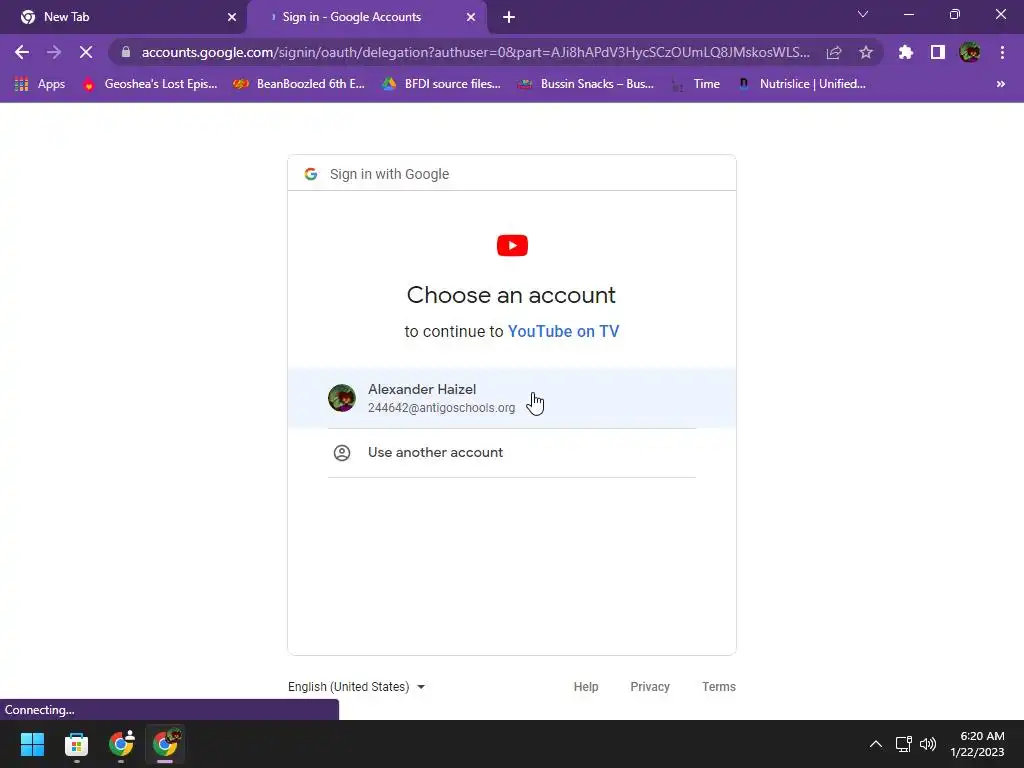Show hidden system tray icons
The height and width of the screenshot is (768, 1024).
click(876, 744)
